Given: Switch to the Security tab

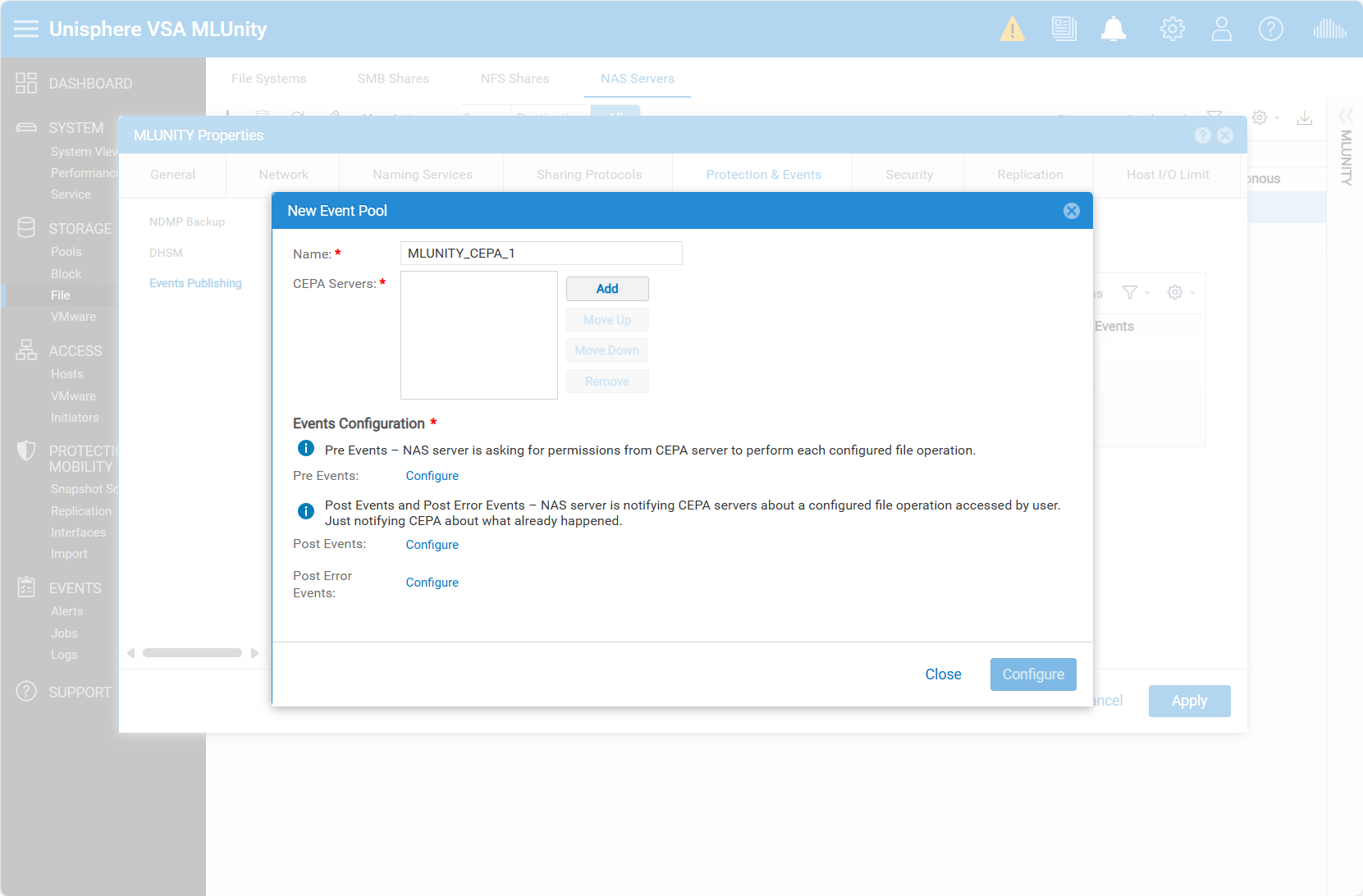Looking at the screenshot, I should click(908, 175).
